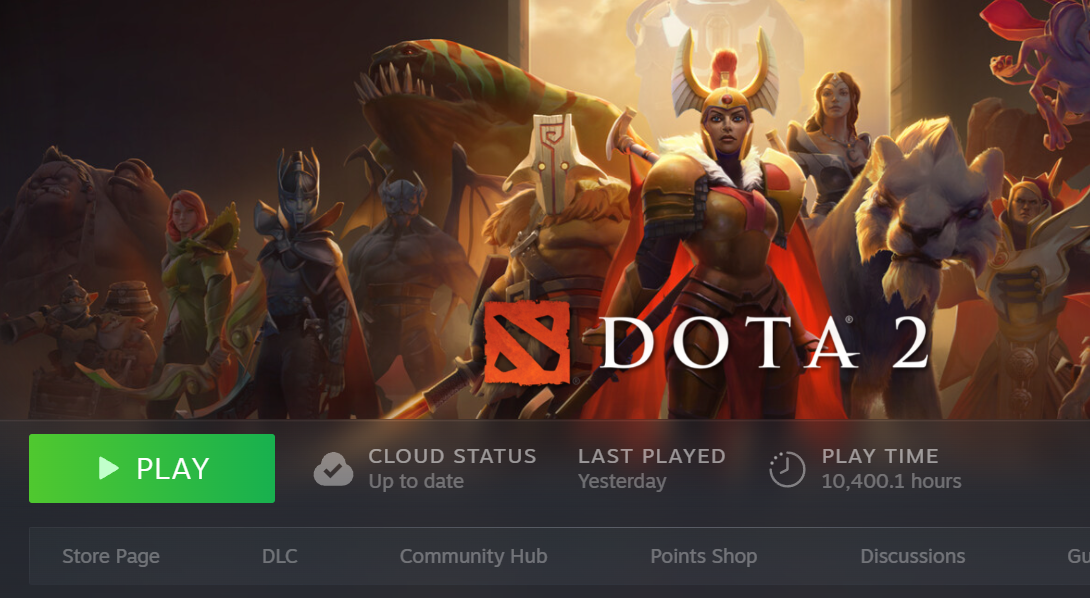Screen dimensions: 1090x598
Task: Click the Cloud Status 'Up to date' text
Action: click(416, 481)
